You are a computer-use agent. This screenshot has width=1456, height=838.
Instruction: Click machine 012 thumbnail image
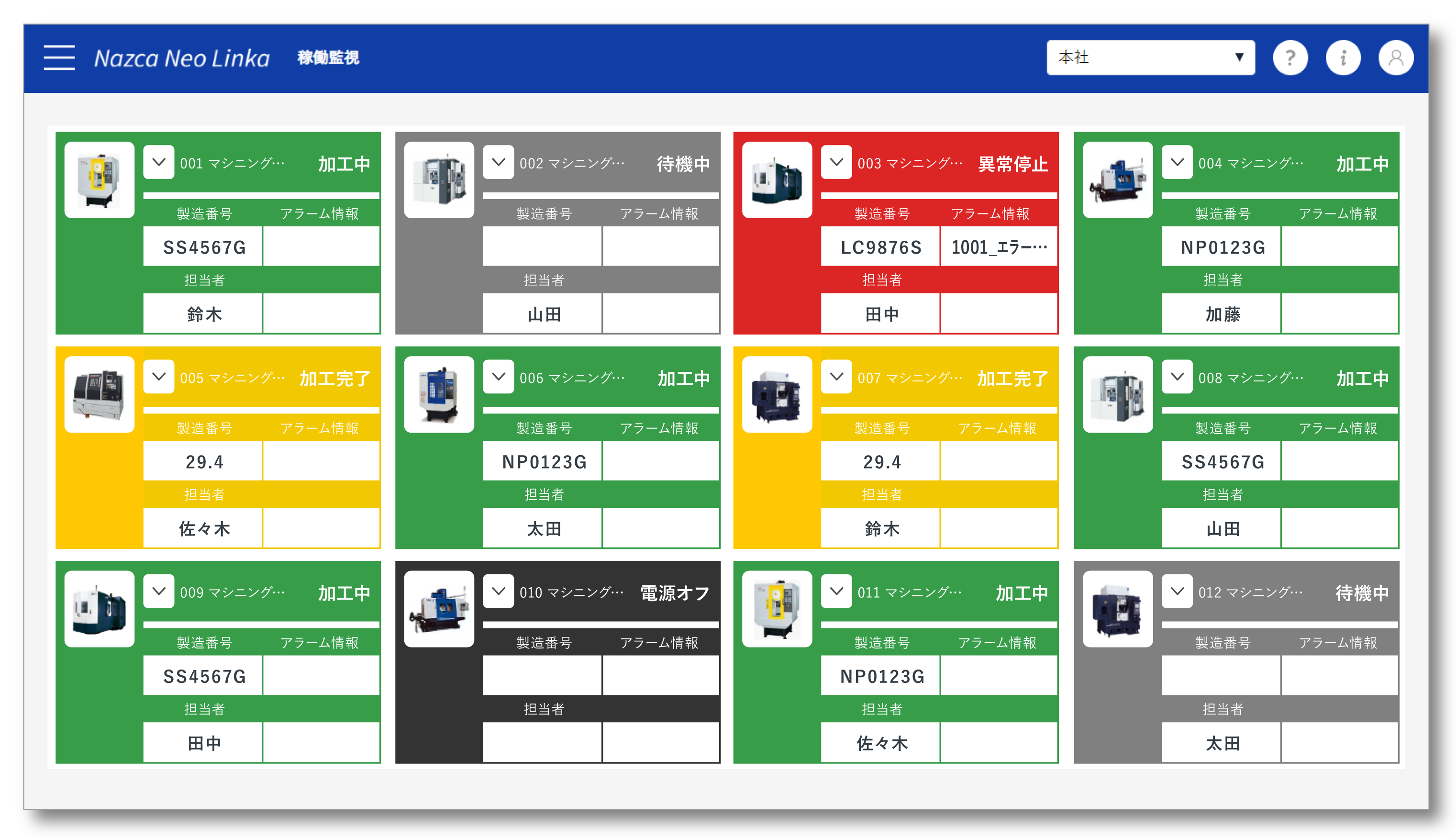click(x=1118, y=609)
